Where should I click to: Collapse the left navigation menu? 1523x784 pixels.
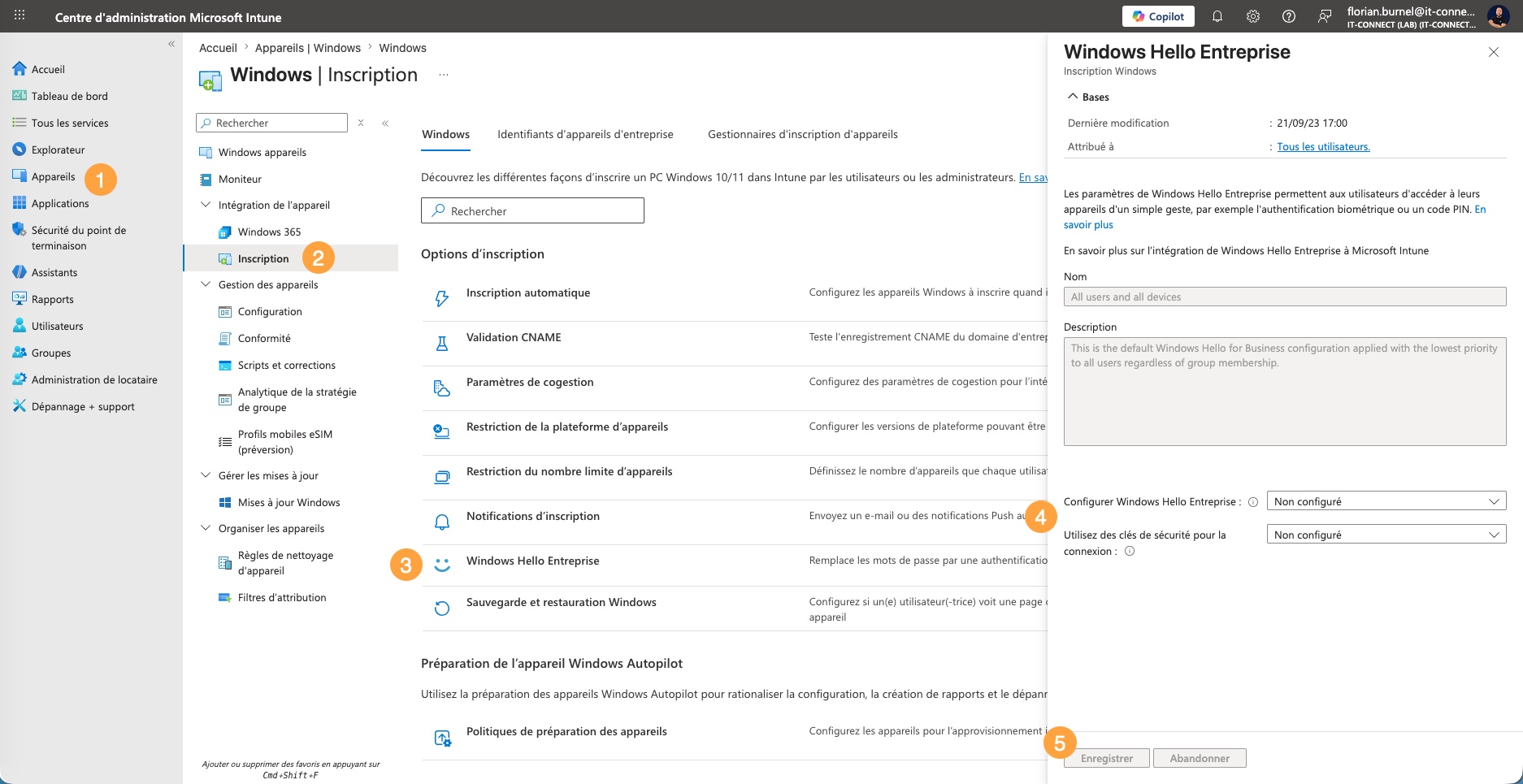pos(171,44)
